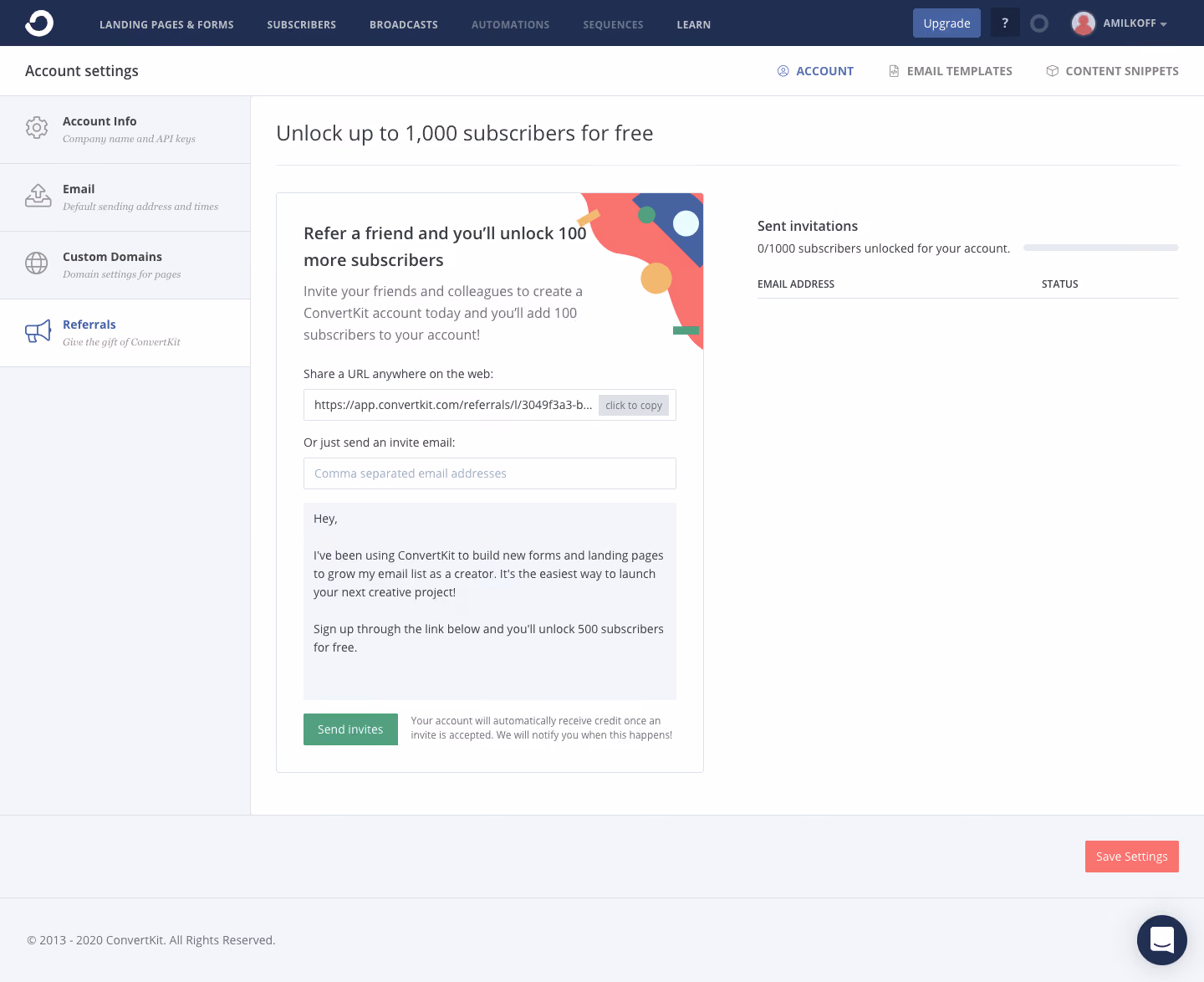Click the user avatar picture
Screen dimensions: 1204x982
pyautogui.click(x=1084, y=23)
